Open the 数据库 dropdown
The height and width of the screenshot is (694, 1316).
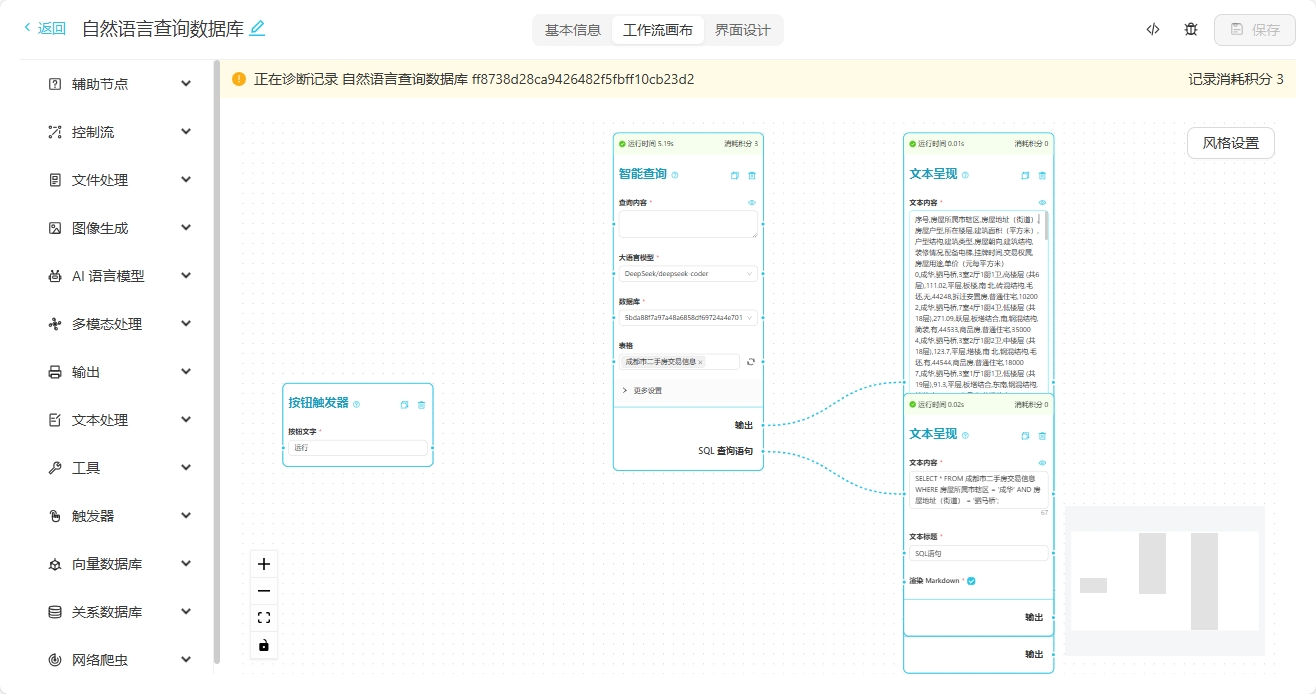click(688, 318)
